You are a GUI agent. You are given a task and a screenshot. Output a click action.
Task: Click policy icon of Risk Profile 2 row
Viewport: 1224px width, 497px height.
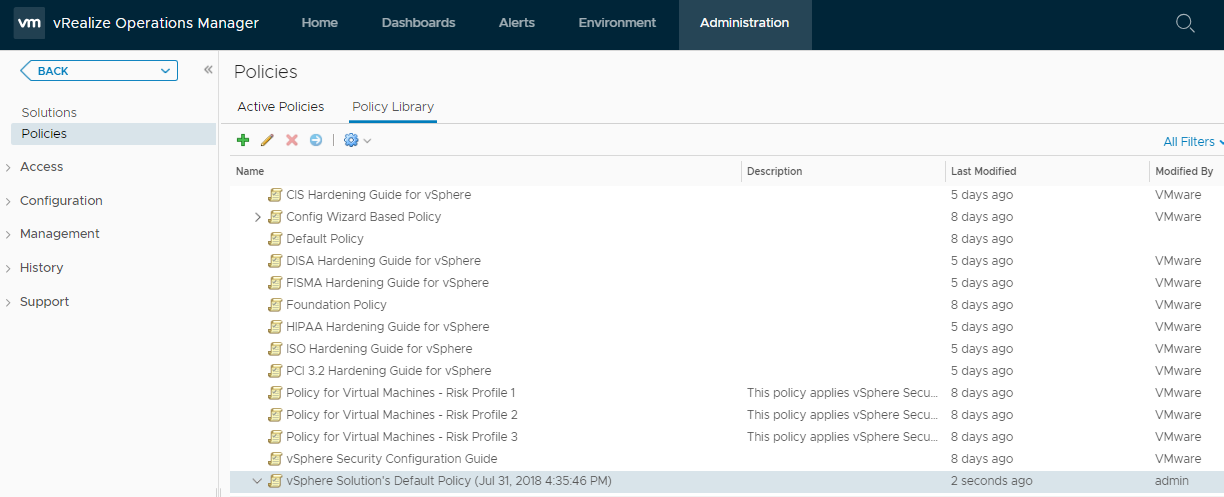[275, 415]
